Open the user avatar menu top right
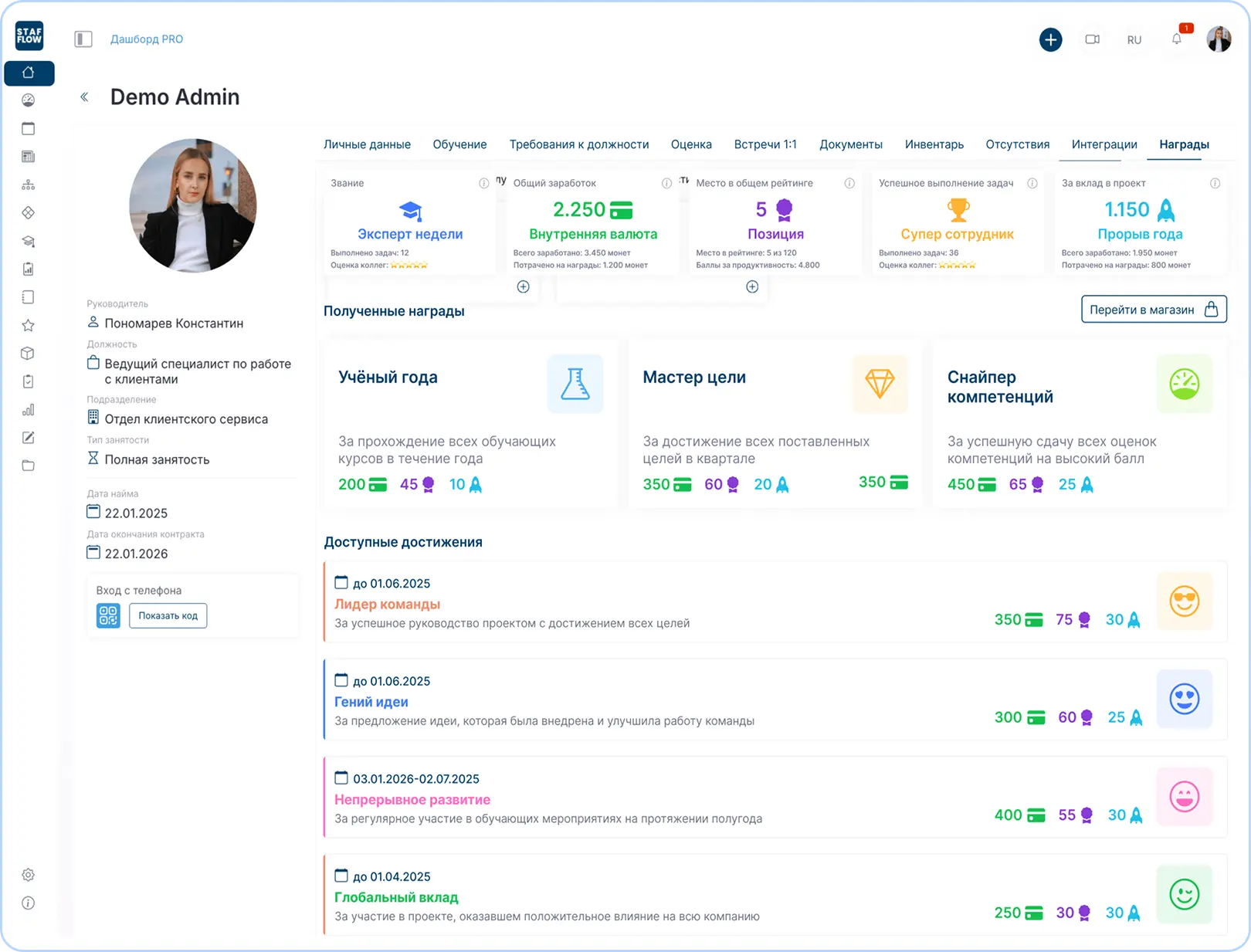The width and height of the screenshot is (1251, 952). pos(1219,39)
